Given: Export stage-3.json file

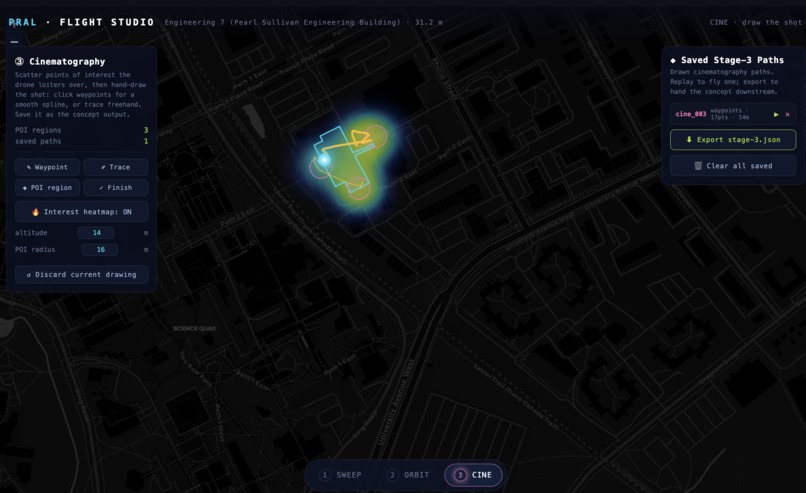Looking at the screenshot, I should [x=732, y=140].
